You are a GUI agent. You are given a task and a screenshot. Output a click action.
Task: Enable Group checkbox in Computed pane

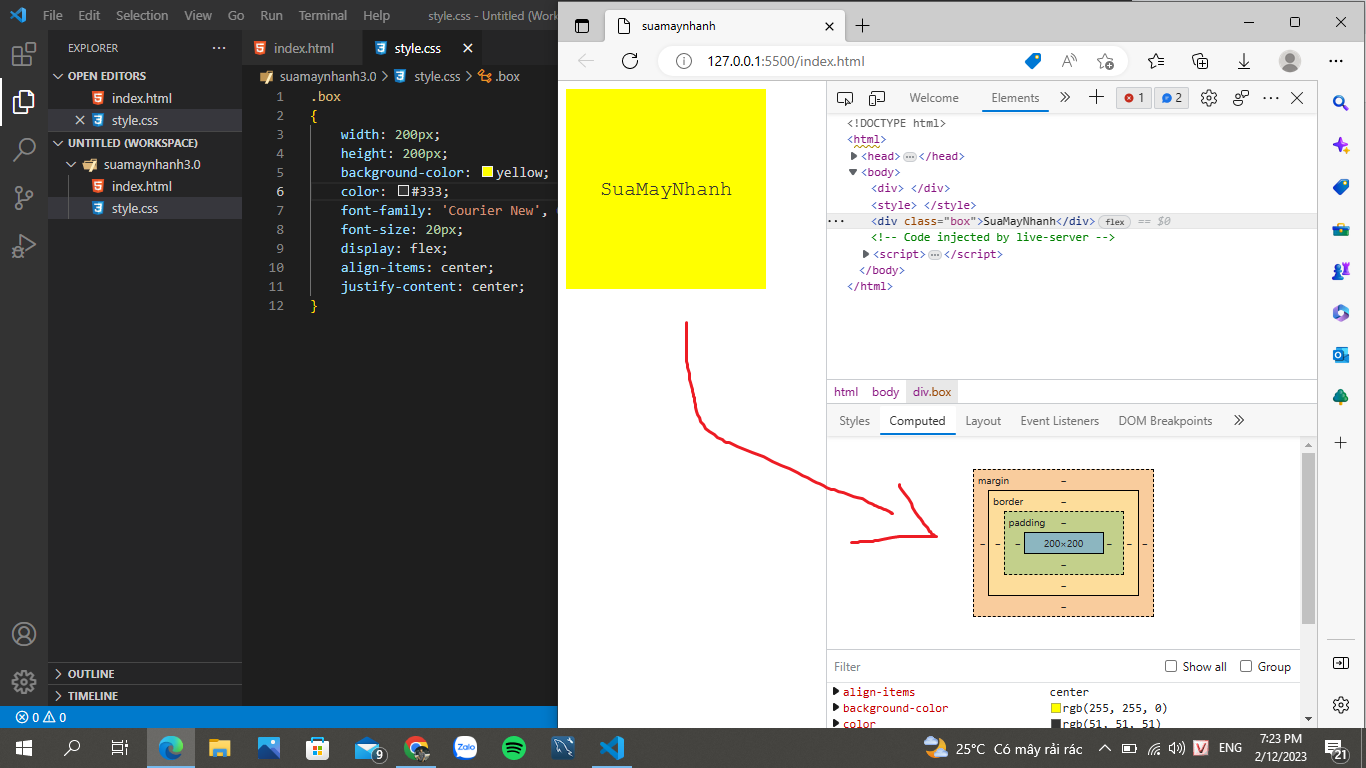point(1246,666)
